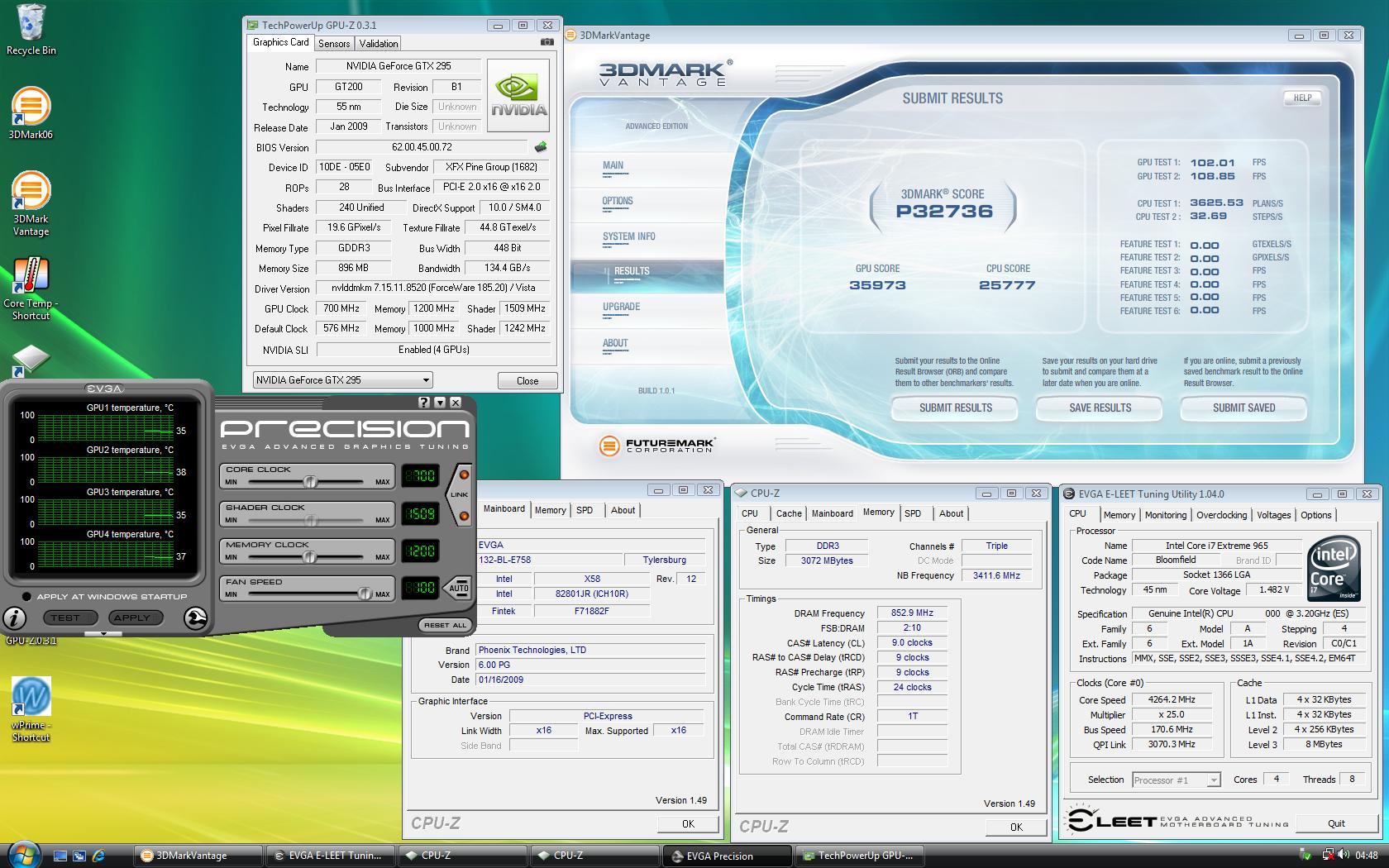The height and width of the screenshot is (868, 1389).
Task: Toggle Apply at Windows Startup option
Action: click(x=27, y=596)
